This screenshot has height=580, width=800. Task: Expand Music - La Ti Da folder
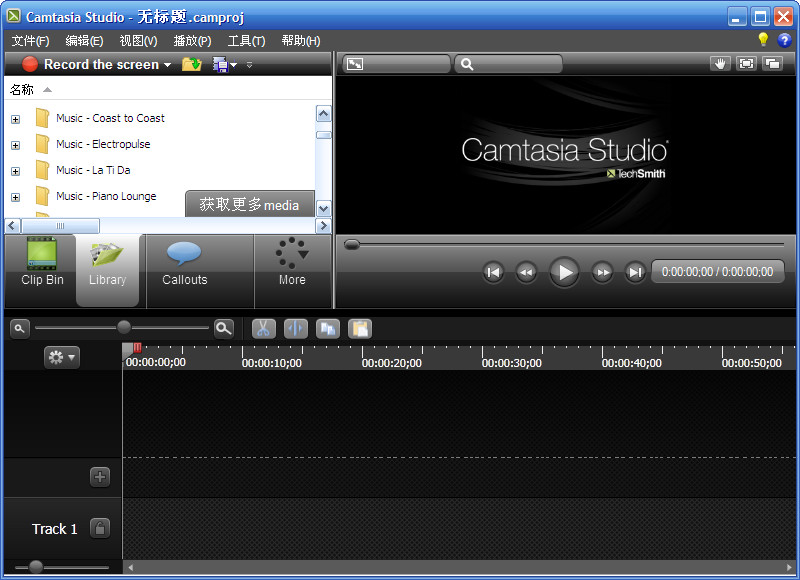16,171
